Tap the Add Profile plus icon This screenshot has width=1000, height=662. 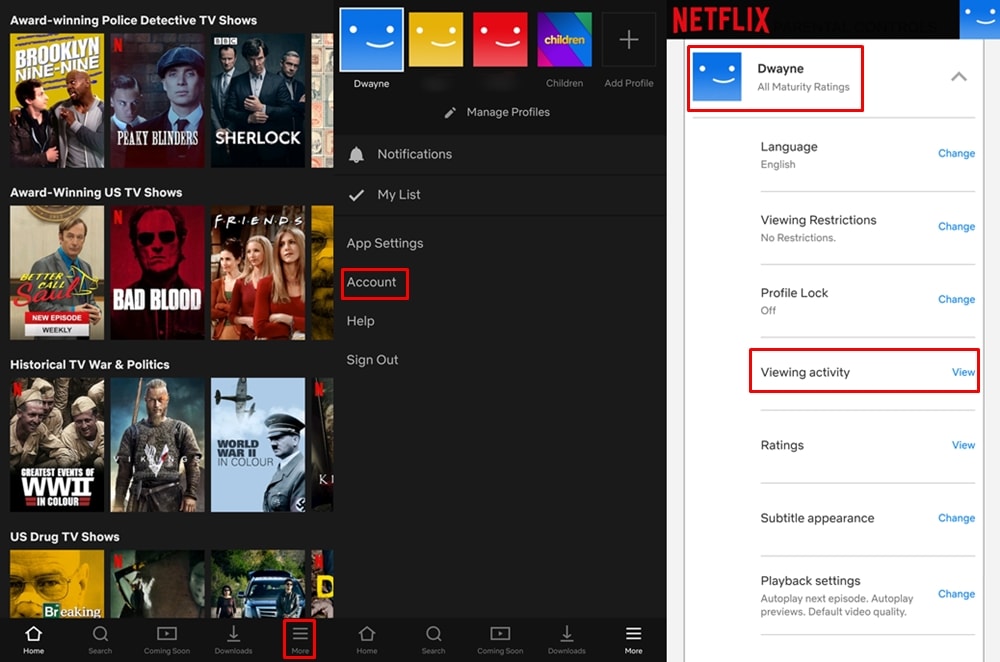click(x=629, y=40)
